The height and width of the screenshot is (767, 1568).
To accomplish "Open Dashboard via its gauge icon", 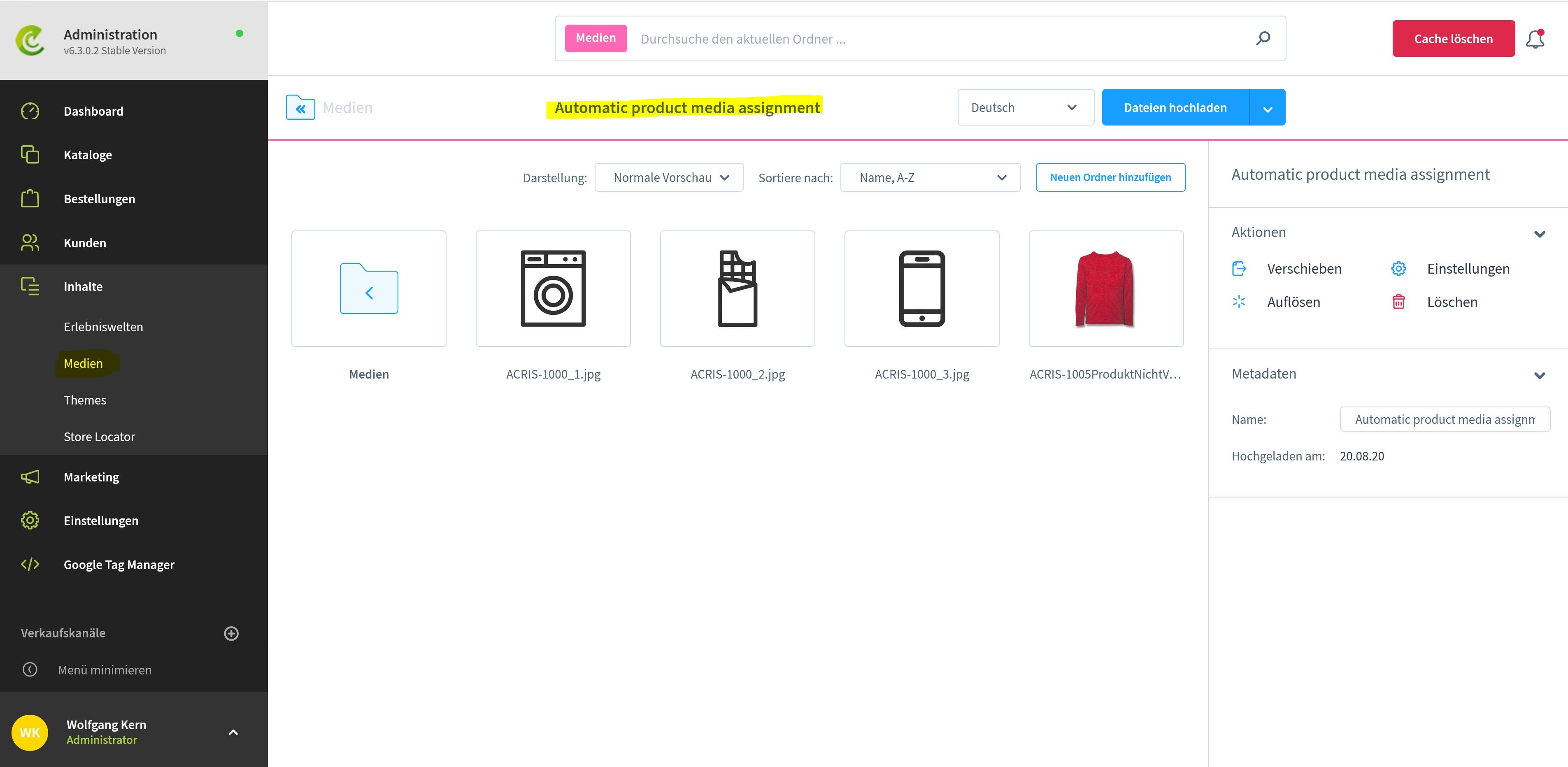I will coord(30,111).
